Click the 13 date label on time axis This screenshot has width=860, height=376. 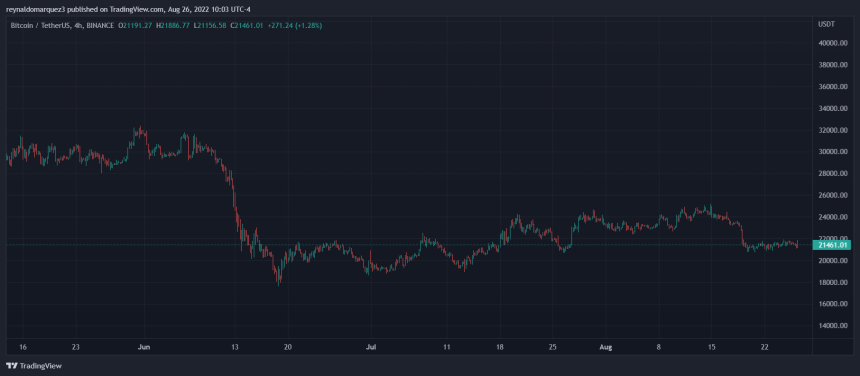(234, 347)
